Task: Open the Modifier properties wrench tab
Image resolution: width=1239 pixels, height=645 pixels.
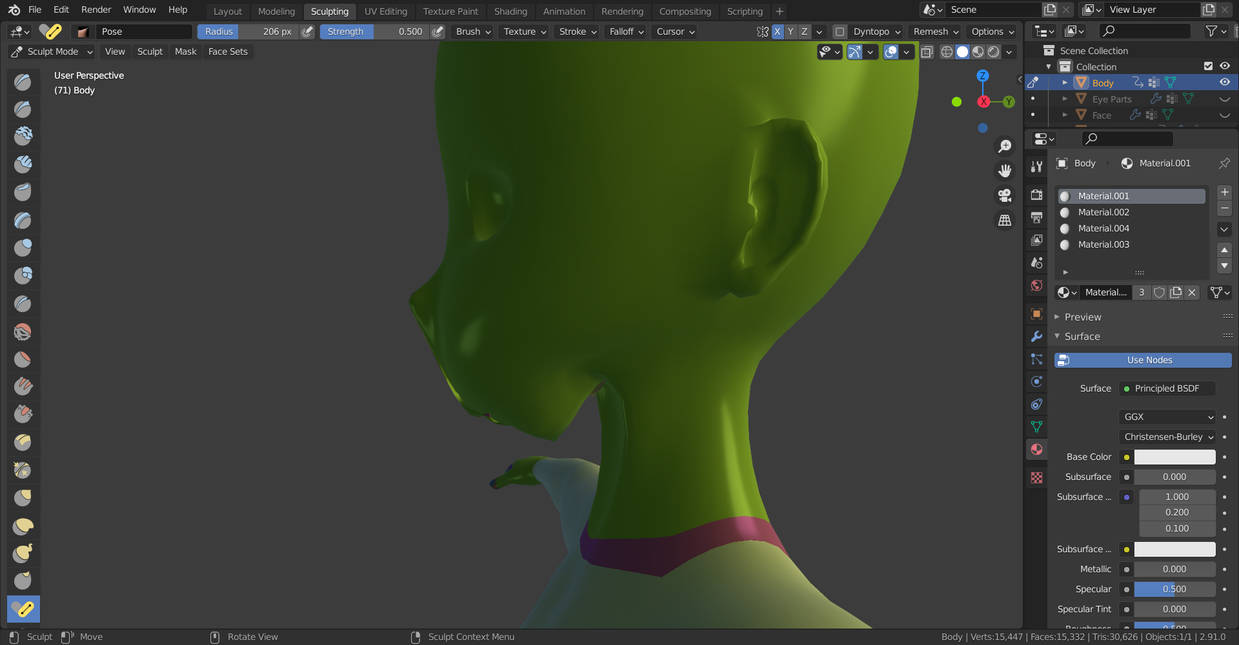Action: pyautogui.click(x=1037, y=336)
